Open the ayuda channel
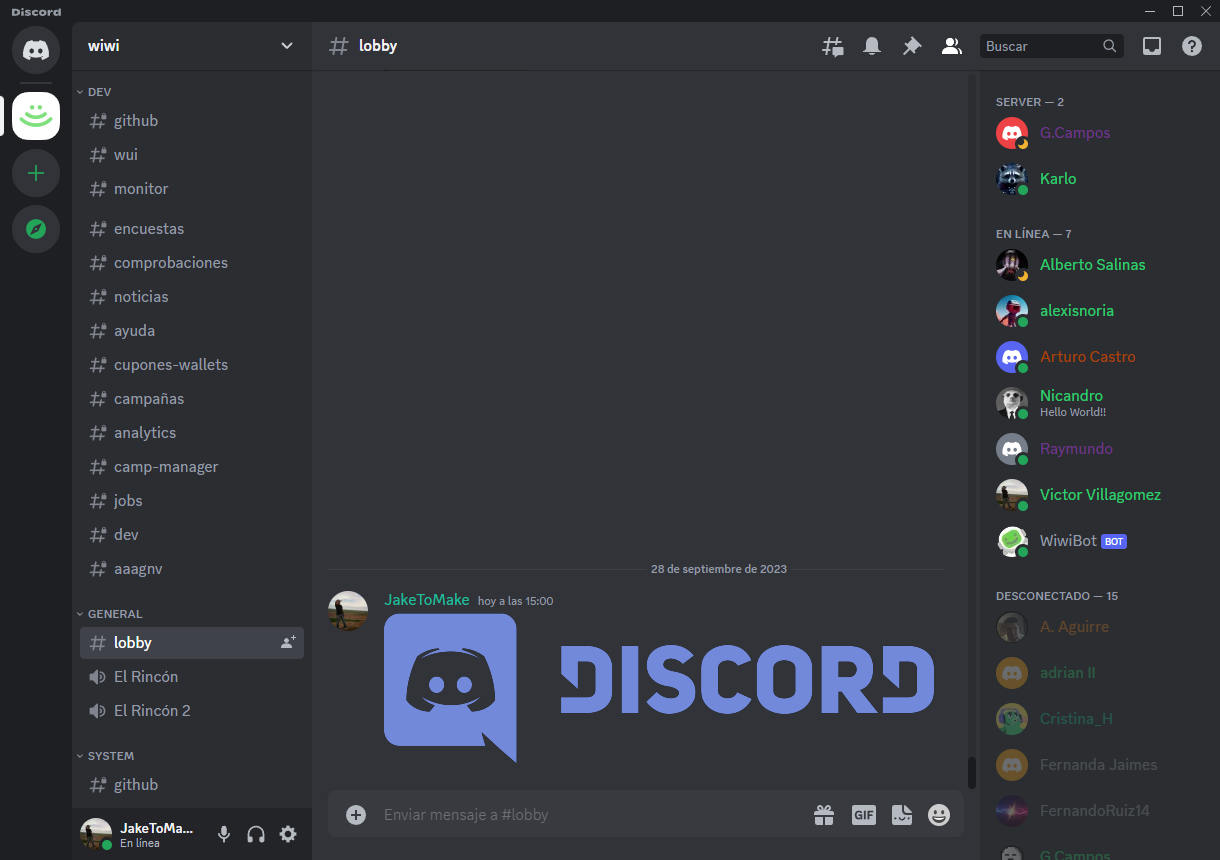Screen dimensions: 1220x860 (192, 331)
